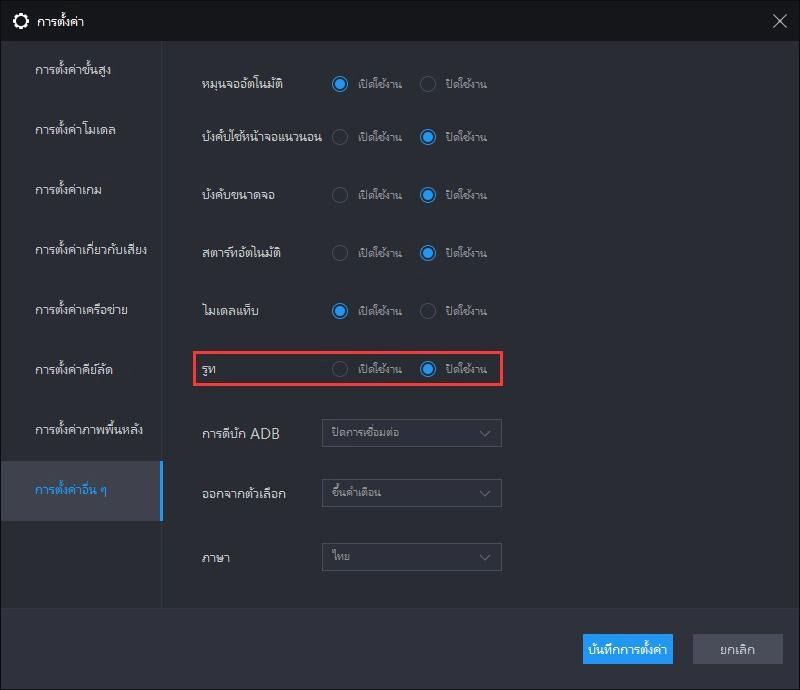Viewport: 800px width, 690px height.
Task: Enable force horizontal screen orientation
Action: 340,137
